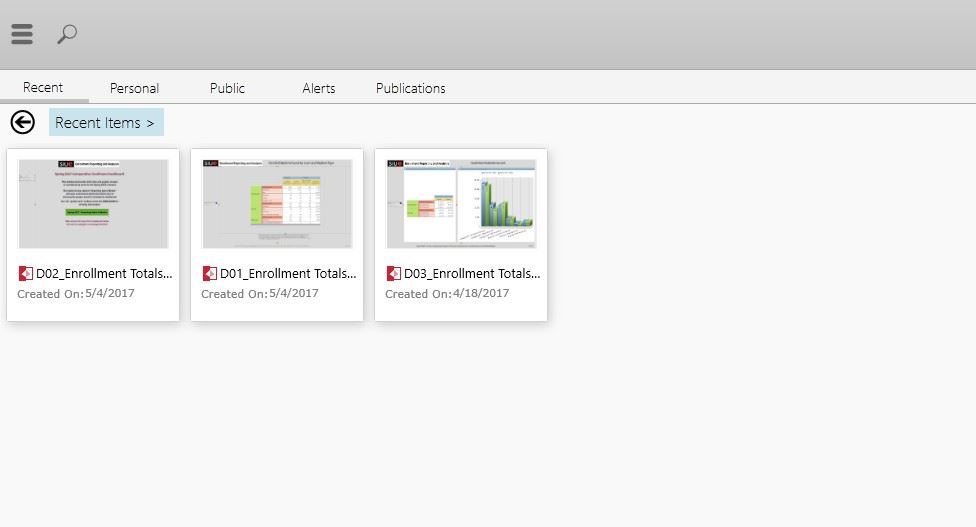
Task: Open the Personal tab
Action: pos(134,88)
